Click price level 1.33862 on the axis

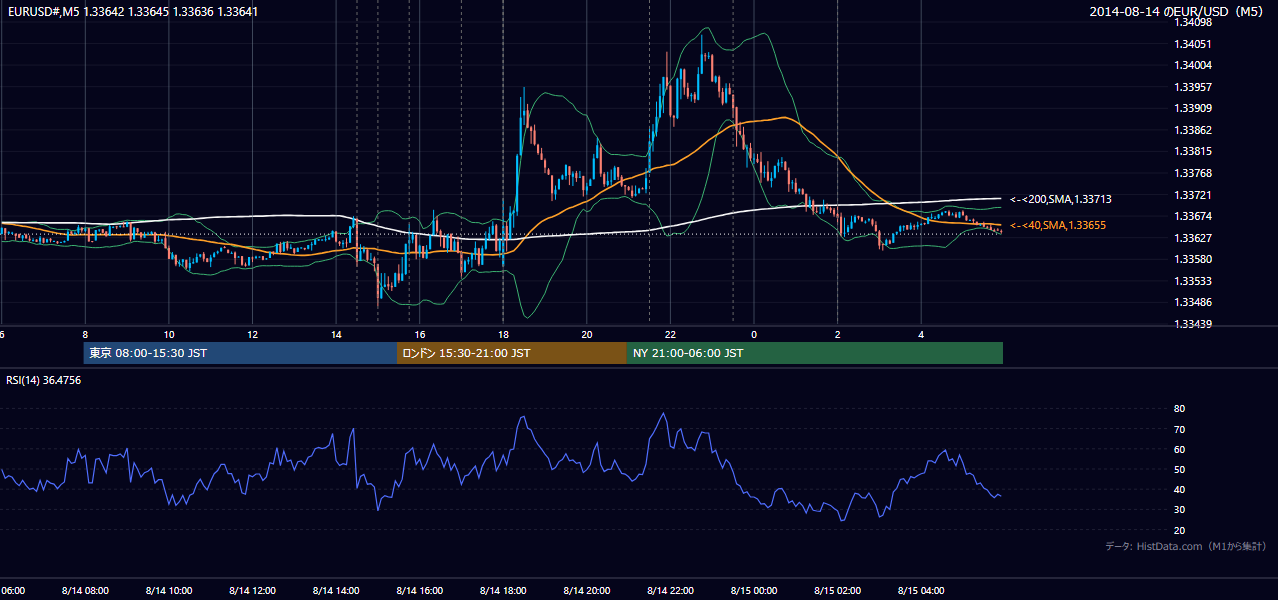[1192, 130]
